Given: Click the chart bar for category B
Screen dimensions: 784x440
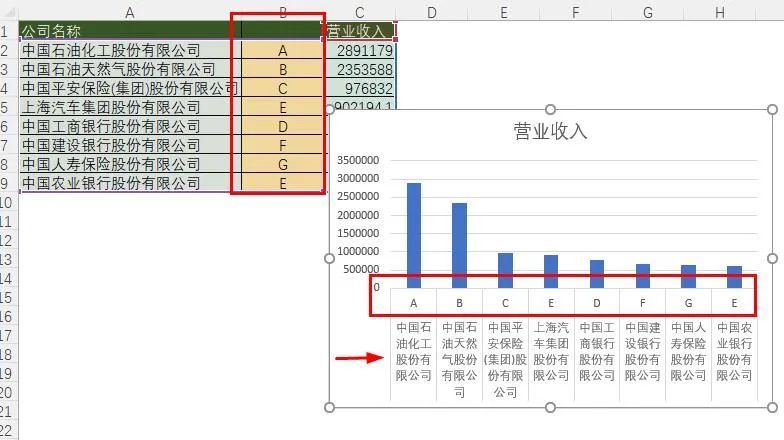Looking at the screenshot, I should (x=459, y=245).
